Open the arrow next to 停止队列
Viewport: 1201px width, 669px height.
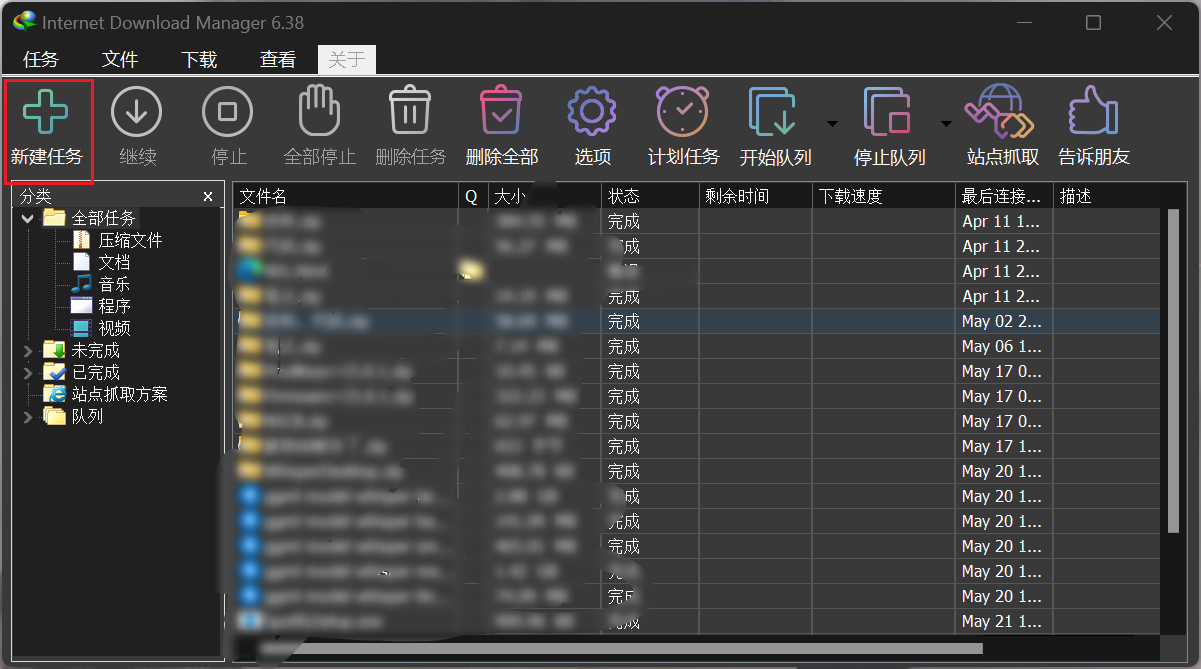946,123
